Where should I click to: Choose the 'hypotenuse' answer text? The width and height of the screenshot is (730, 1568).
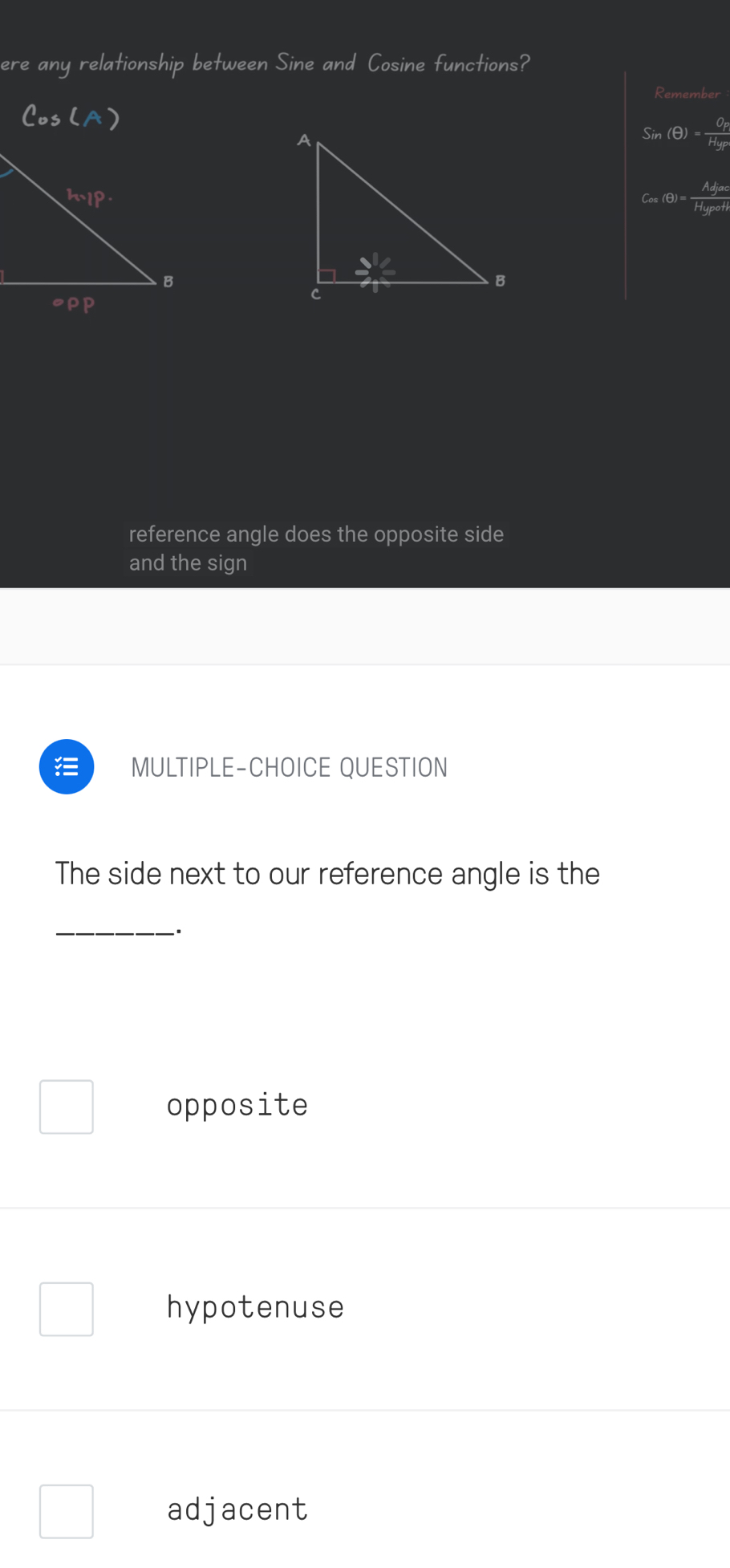point(255,1307)
